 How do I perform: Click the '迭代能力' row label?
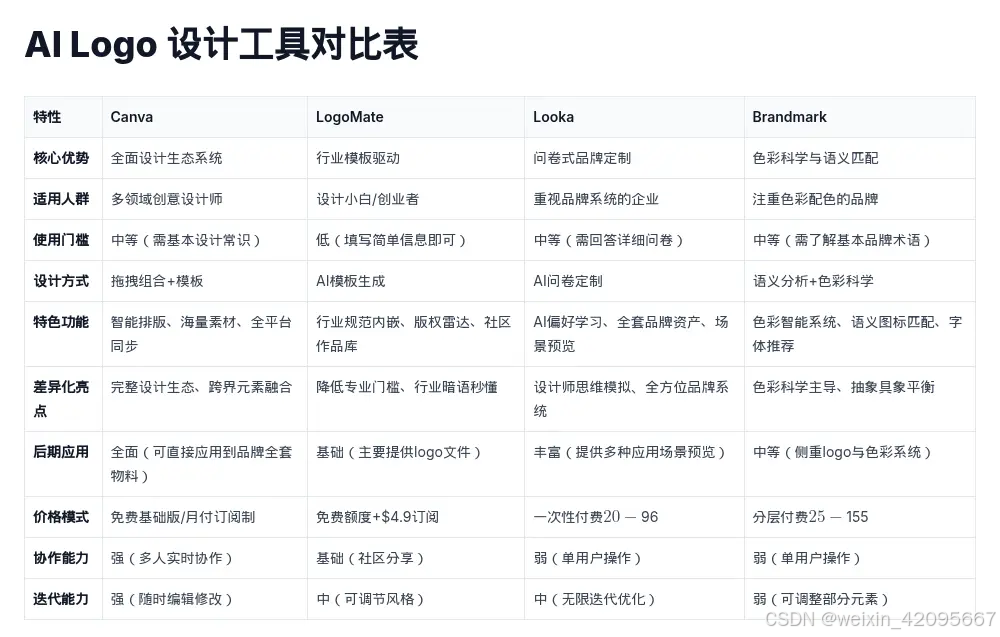pos(61,599)
